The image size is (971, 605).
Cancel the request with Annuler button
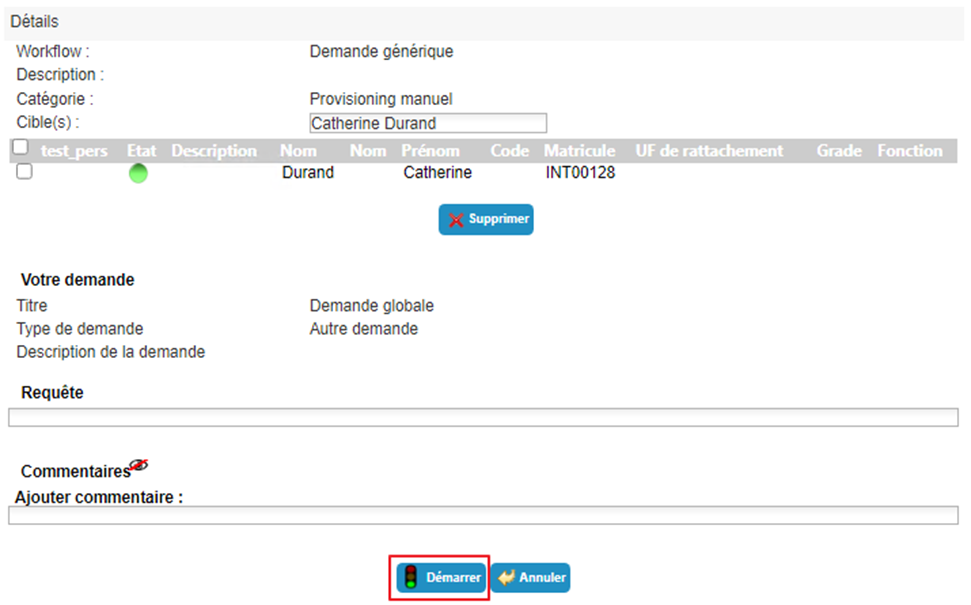click(x=531, y=577)
